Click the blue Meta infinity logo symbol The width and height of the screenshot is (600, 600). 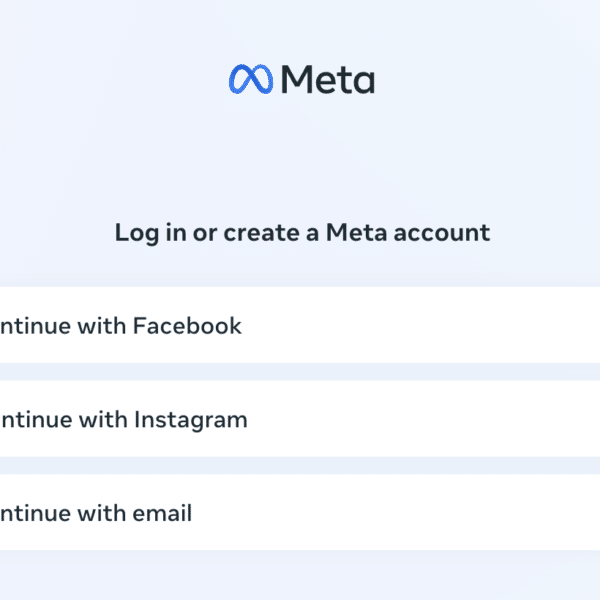click(251, 79)
